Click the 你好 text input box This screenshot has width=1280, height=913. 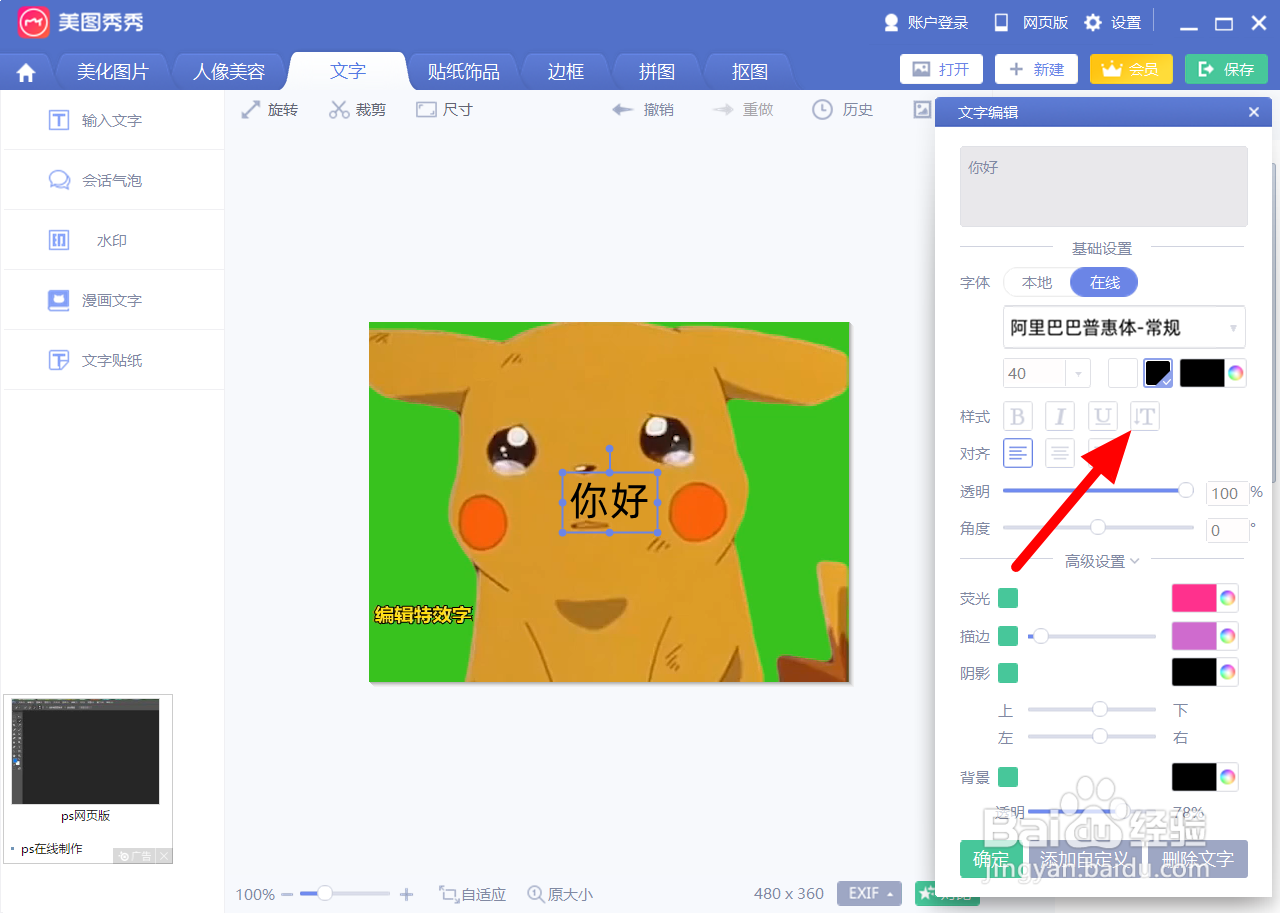[x=1104, y=186]
